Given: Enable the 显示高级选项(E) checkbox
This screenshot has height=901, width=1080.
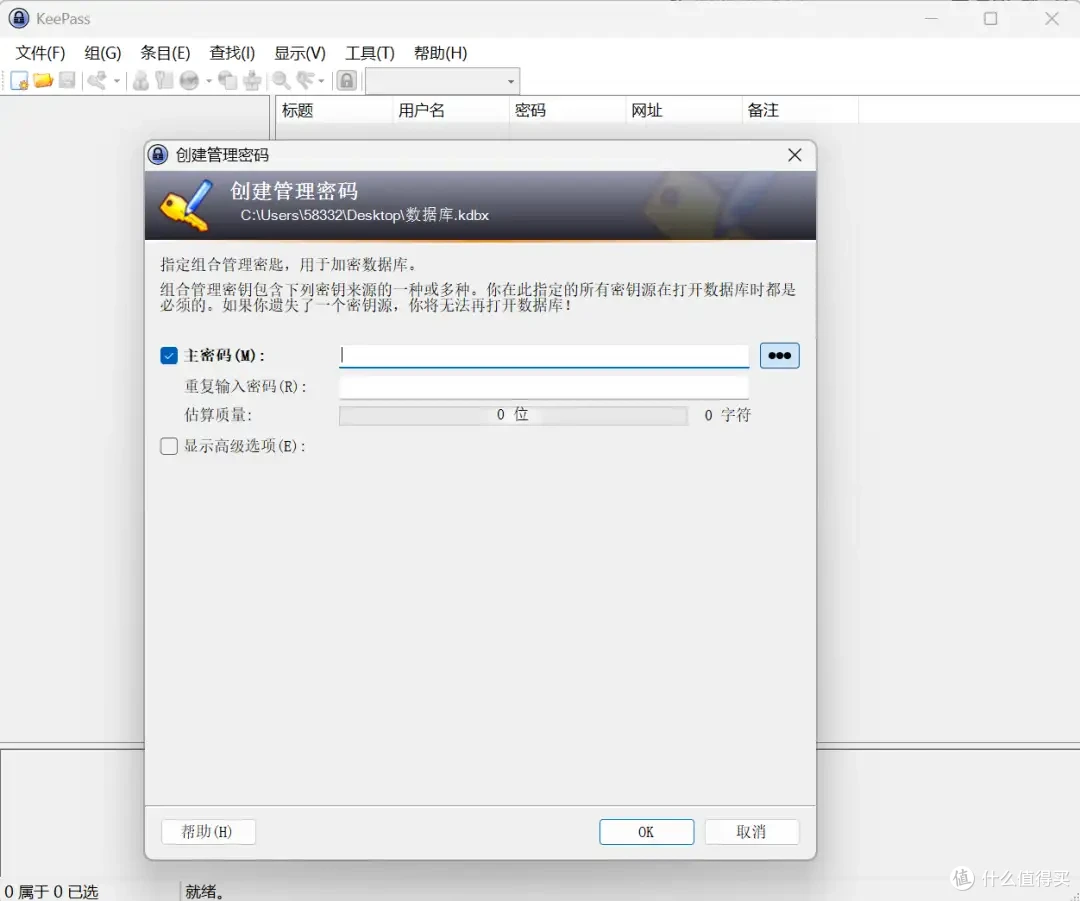Looking at the screenshot, I should (169, 446).
